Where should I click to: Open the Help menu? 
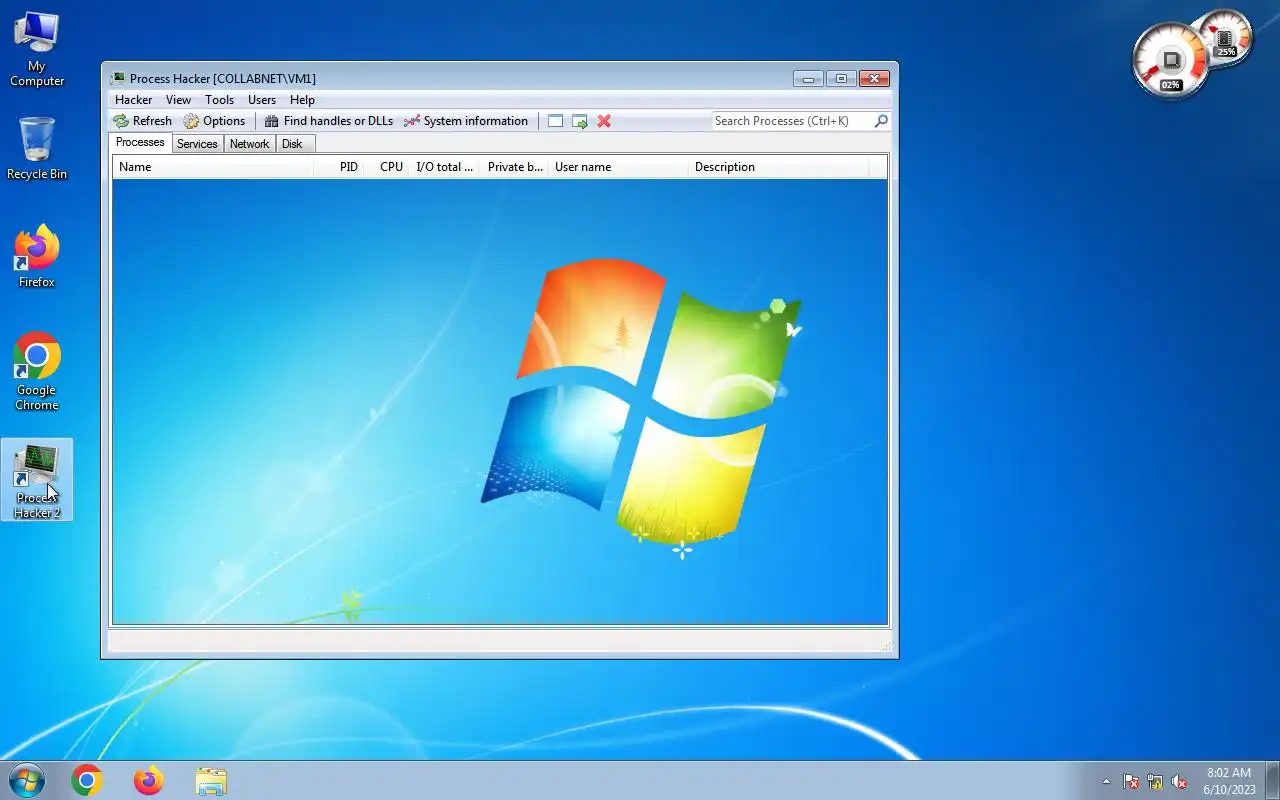(x=302, y=100)
